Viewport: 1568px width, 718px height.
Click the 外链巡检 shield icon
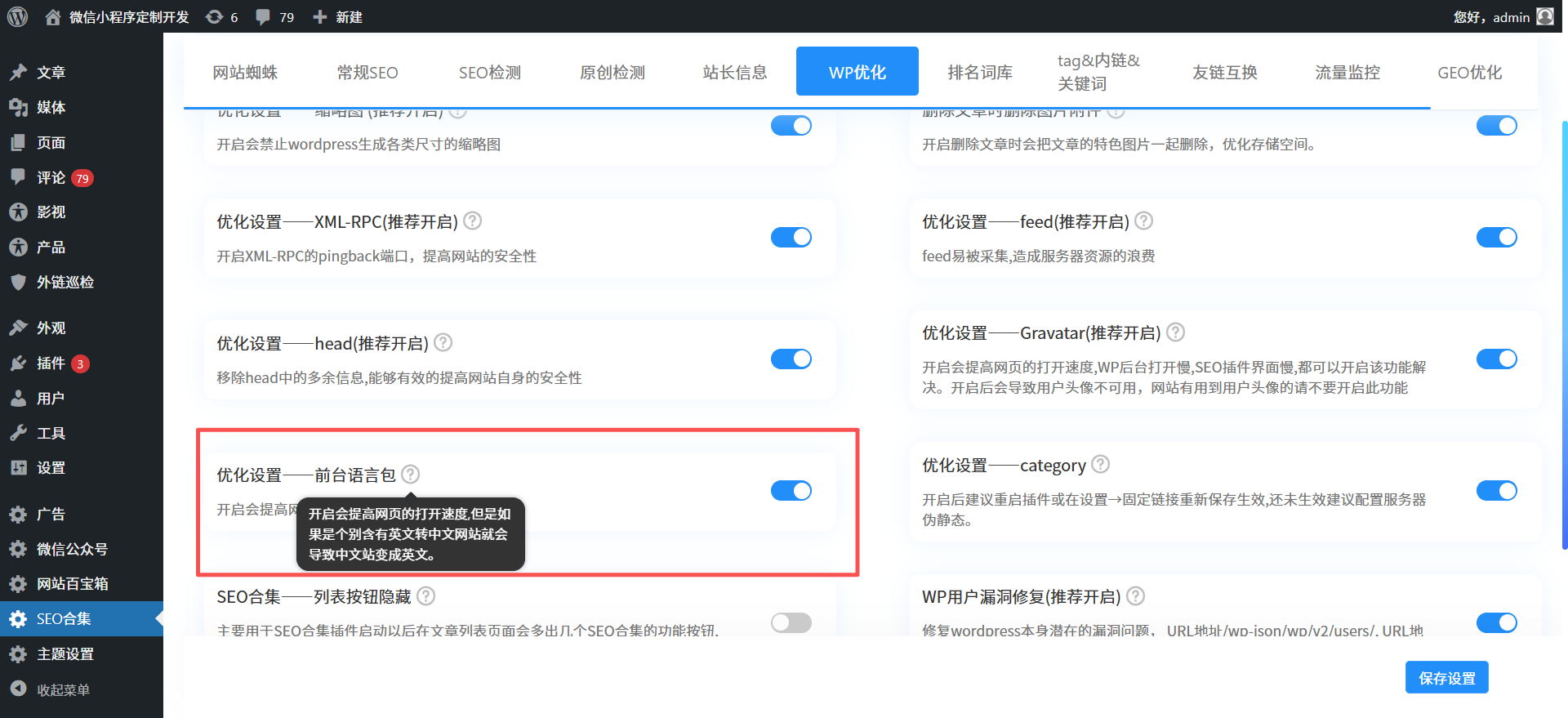tap(18, 283)
